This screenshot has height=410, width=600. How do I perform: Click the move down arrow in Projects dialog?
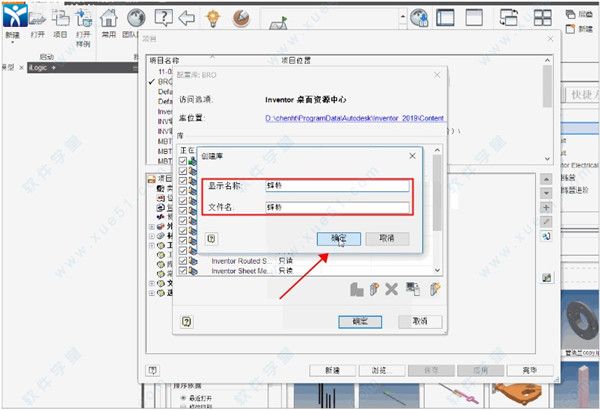tap(546, 193)
